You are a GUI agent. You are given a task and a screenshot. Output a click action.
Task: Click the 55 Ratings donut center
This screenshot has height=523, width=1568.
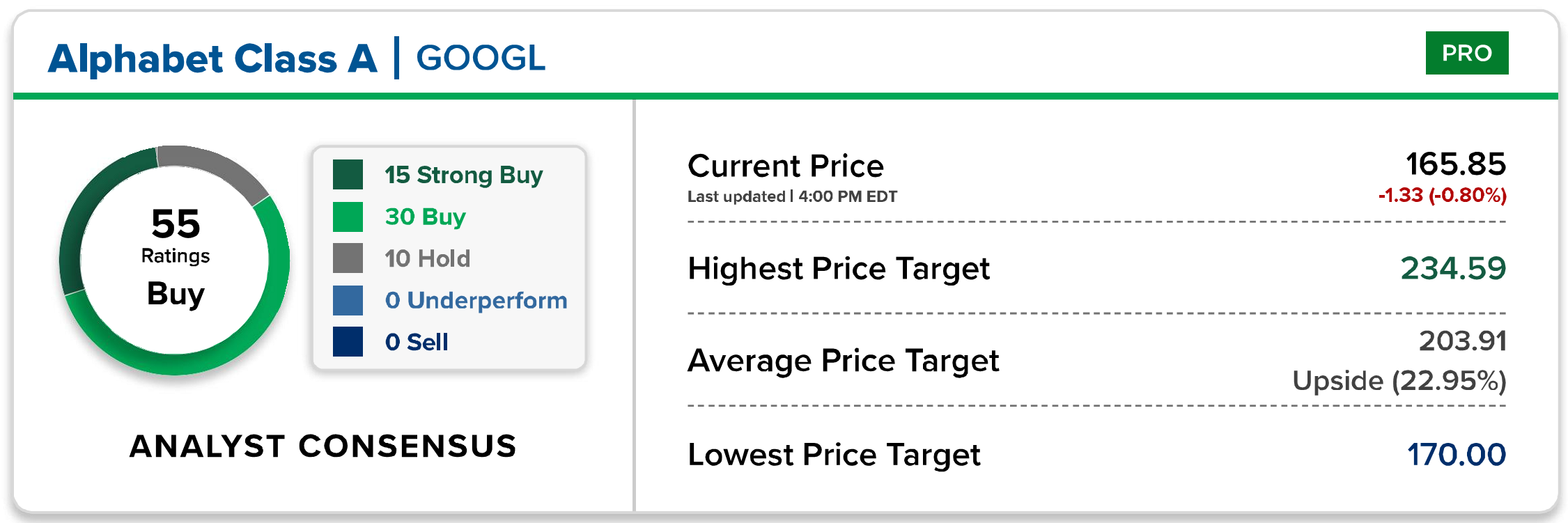175,258
